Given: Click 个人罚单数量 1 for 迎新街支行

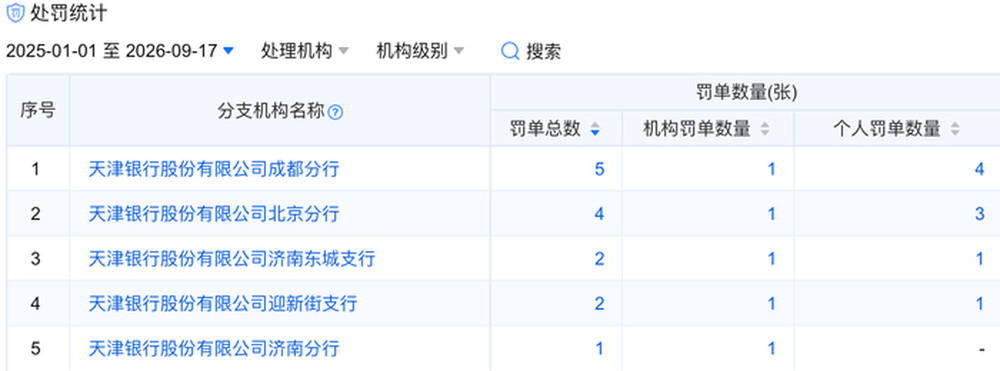Looking at the screenshot, I should coord(980,303).
